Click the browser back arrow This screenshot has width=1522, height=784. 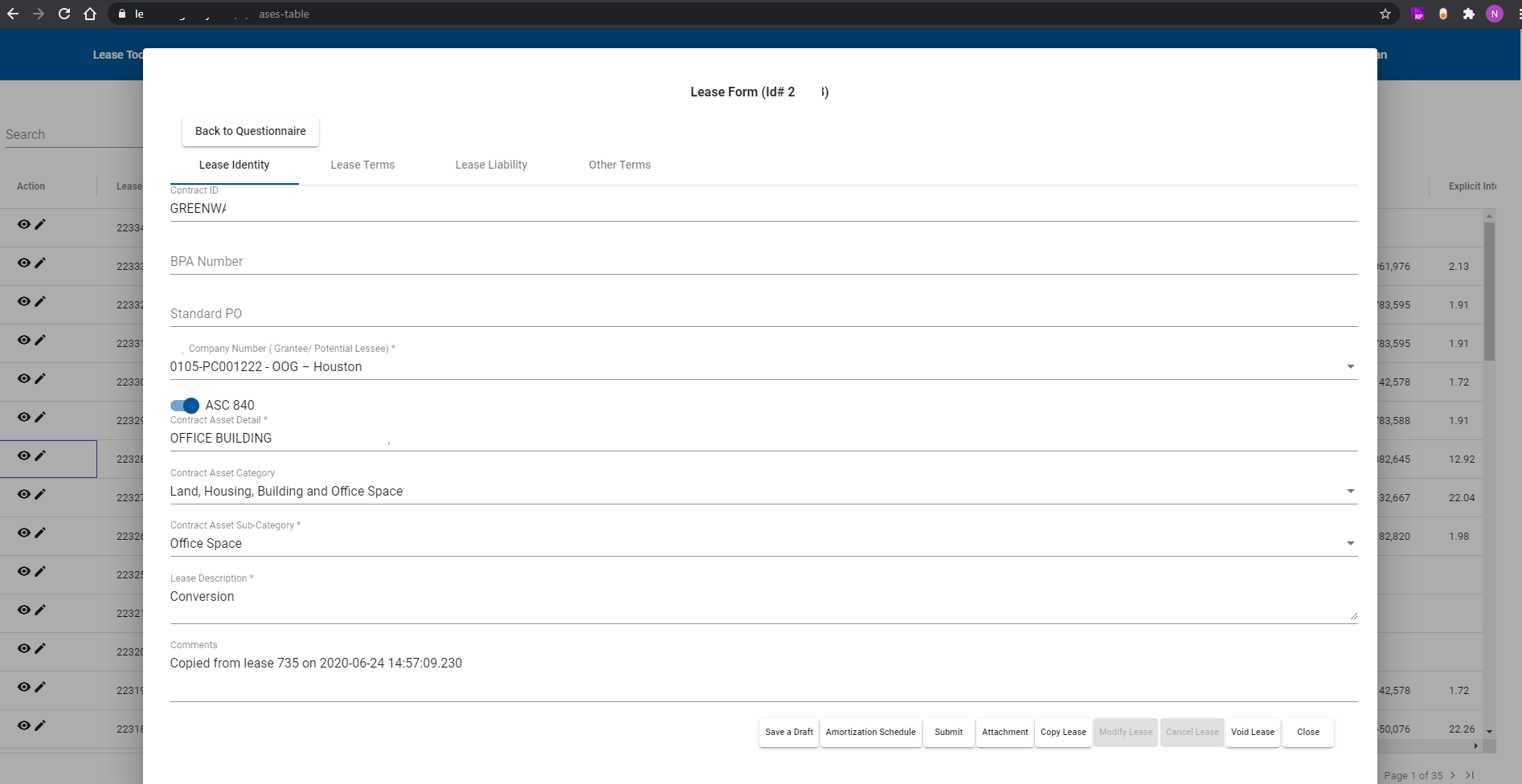[13, 14]
